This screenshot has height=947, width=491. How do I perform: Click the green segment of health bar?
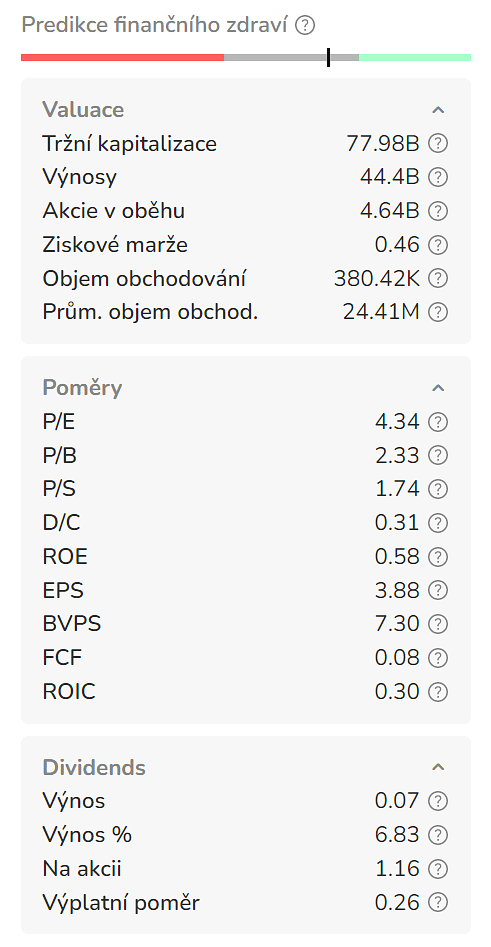point(415,57)
